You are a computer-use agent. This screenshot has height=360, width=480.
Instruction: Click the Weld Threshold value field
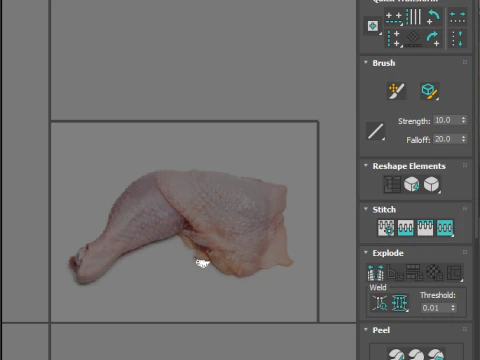(x=435, y=308)
